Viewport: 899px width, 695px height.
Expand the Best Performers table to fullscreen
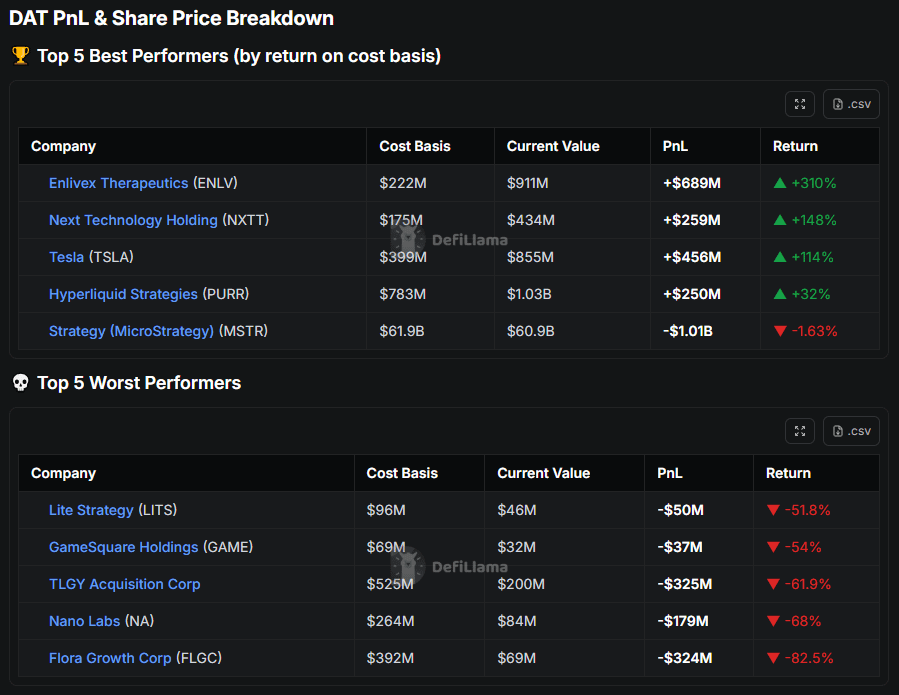pos(800,104)
